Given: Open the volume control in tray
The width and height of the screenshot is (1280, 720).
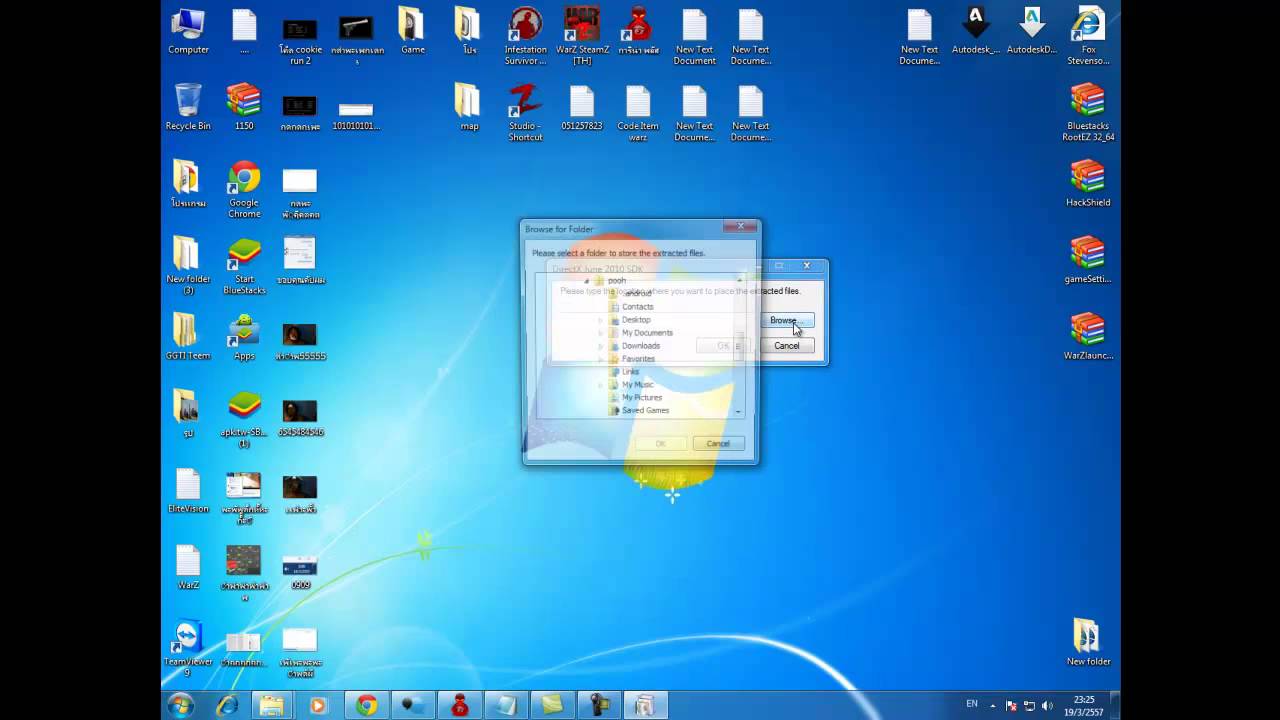Looking at the screenshot, I should tap(1047, 705).
